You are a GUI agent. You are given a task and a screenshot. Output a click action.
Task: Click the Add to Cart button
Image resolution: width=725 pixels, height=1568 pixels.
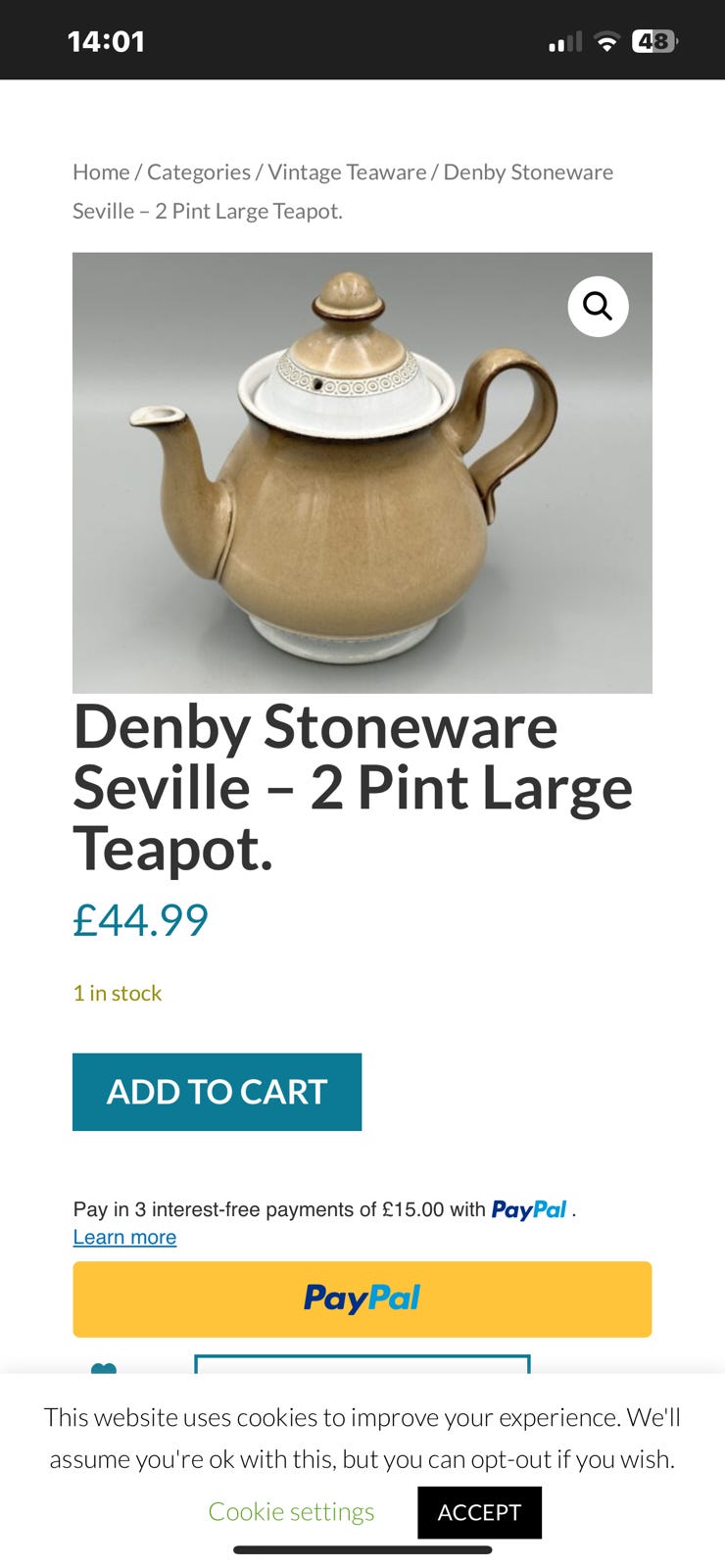click(x=217, y=1092)
